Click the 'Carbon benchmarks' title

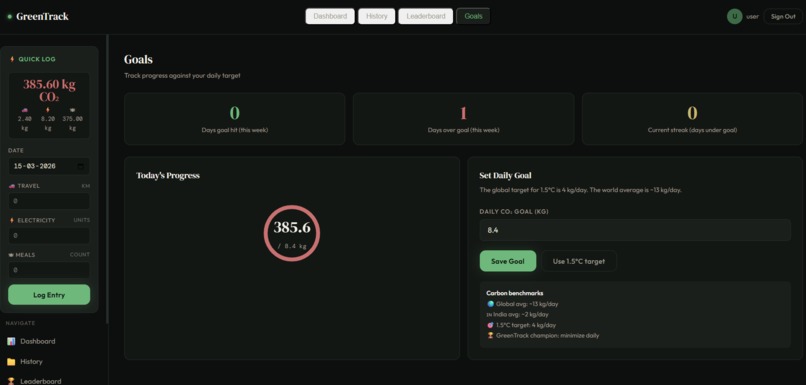coord(515,293)
